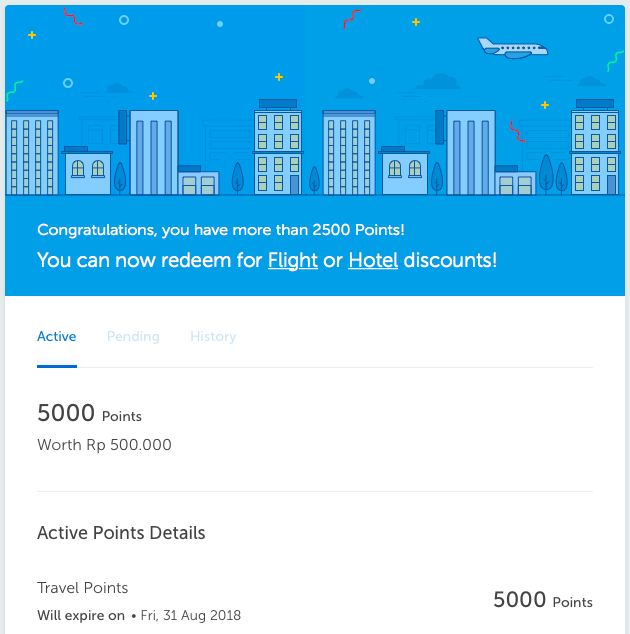
Task: Click the cloud just left of the airplane
Action: coord(438,81)
